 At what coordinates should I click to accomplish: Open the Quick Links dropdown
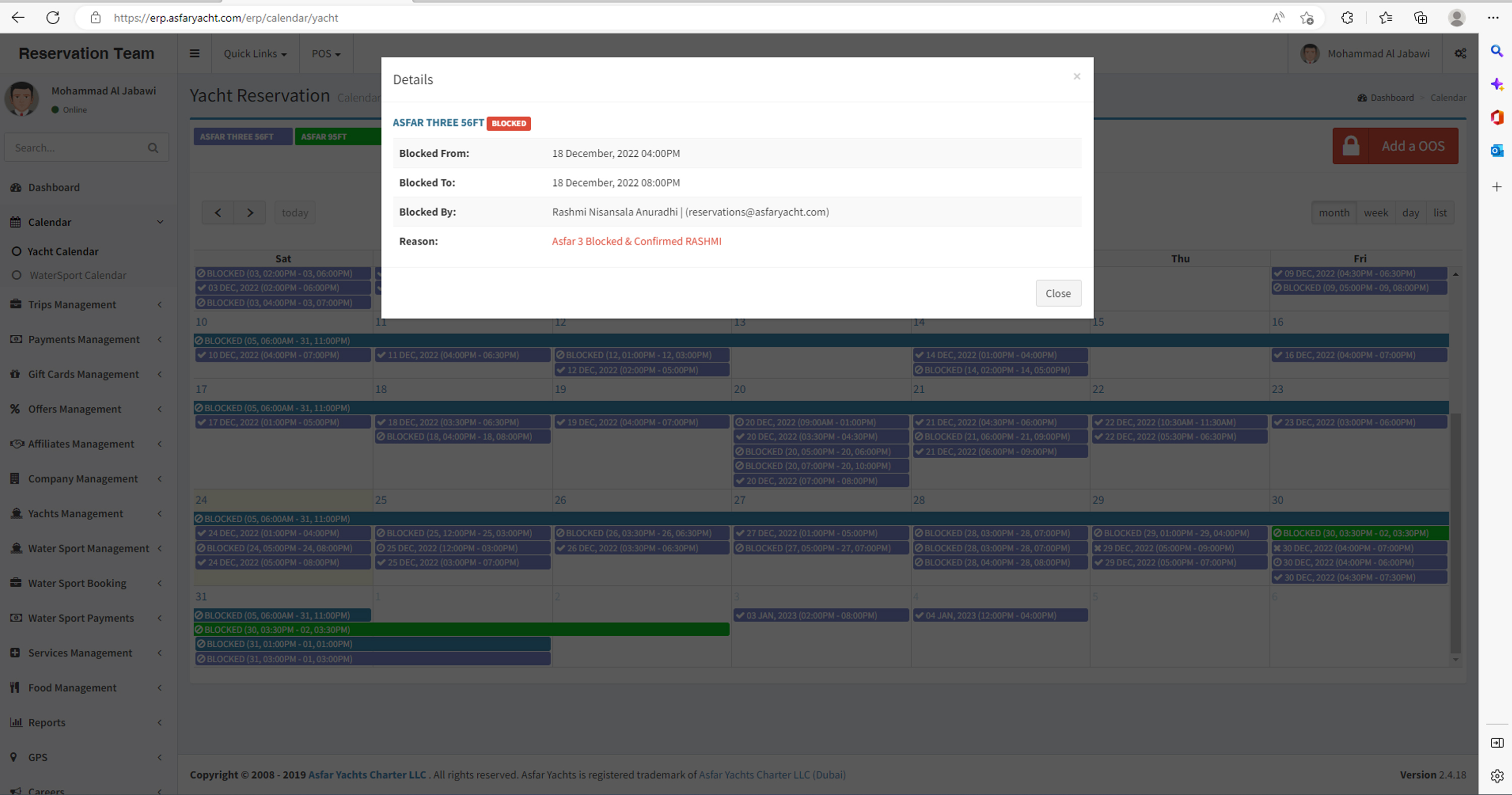pos(255,53)
